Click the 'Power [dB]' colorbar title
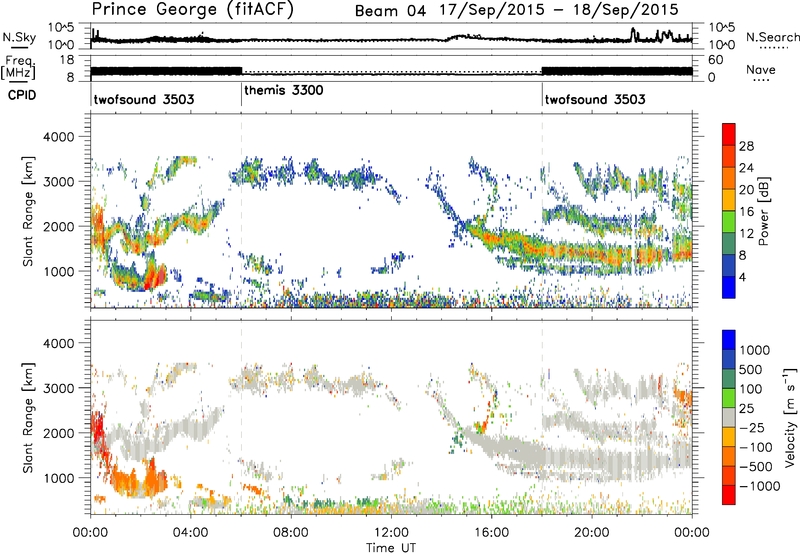Image resolution: width=800 pixels, height=554 pixels. point(763,211)
